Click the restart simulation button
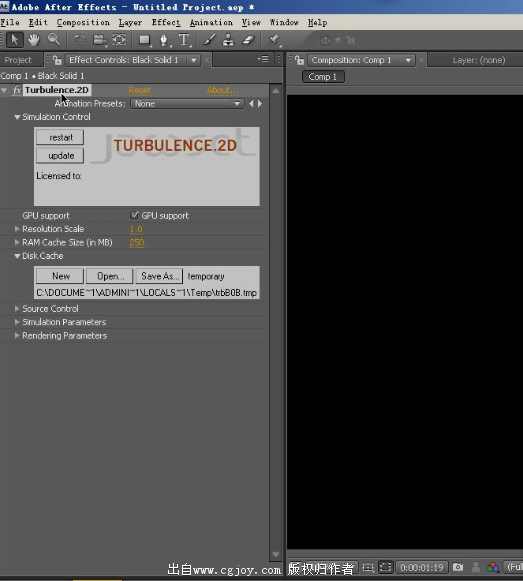This screenshot has width=523, height=581. 60,137
